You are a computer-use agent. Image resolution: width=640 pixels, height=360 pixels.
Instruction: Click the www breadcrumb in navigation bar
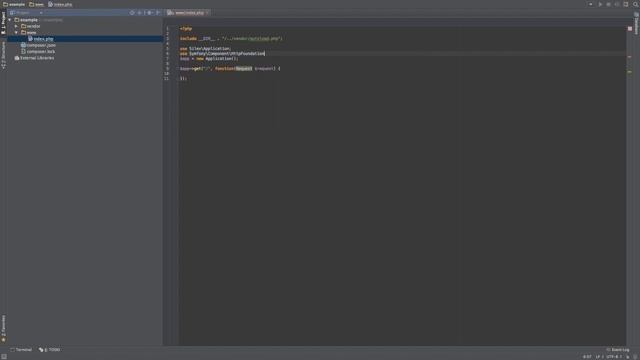(x=36, y=4)
